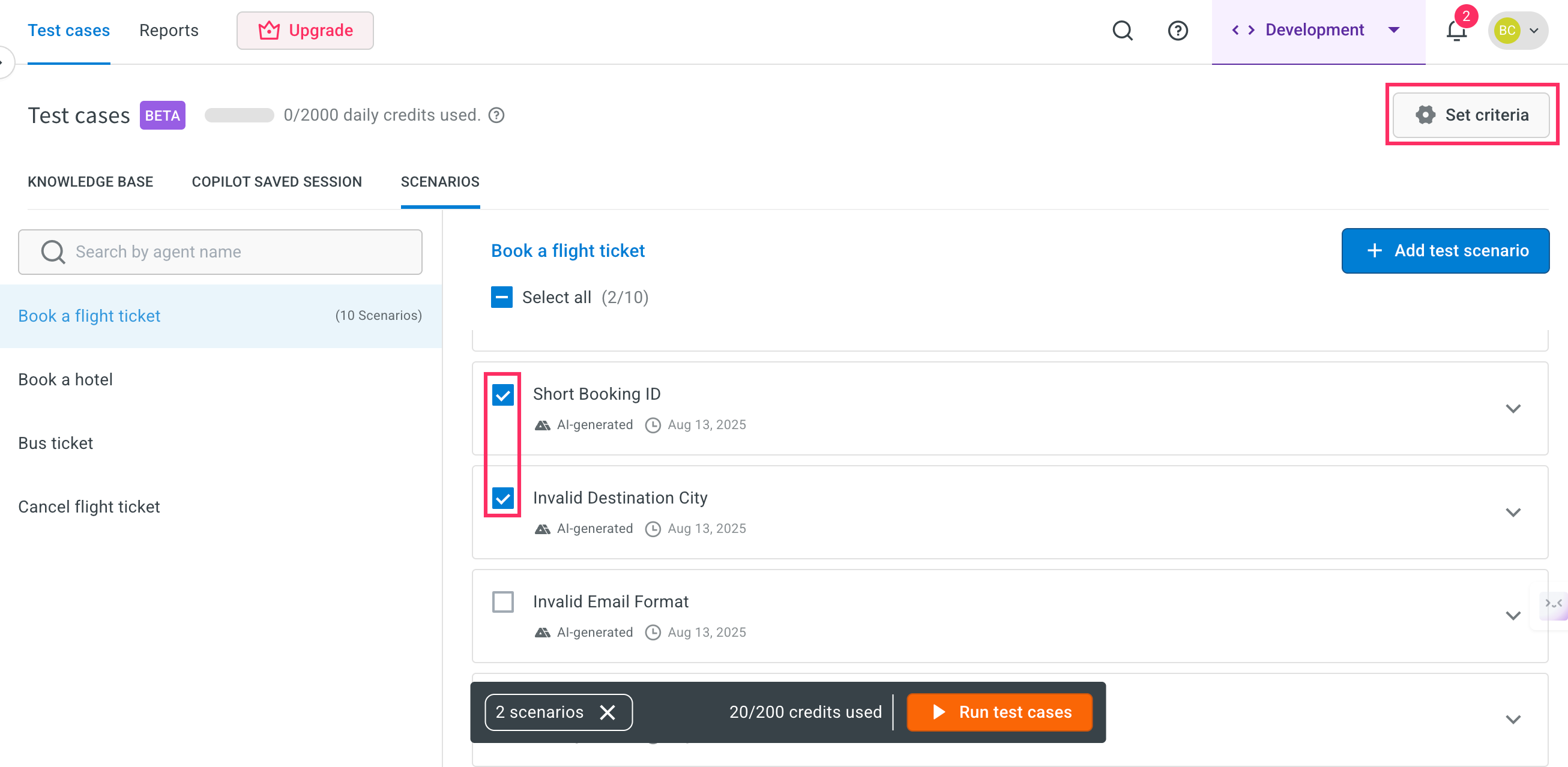The image size is (1568, 767).
Task: Click the BC user avatar
Action: click(1507, 31)
